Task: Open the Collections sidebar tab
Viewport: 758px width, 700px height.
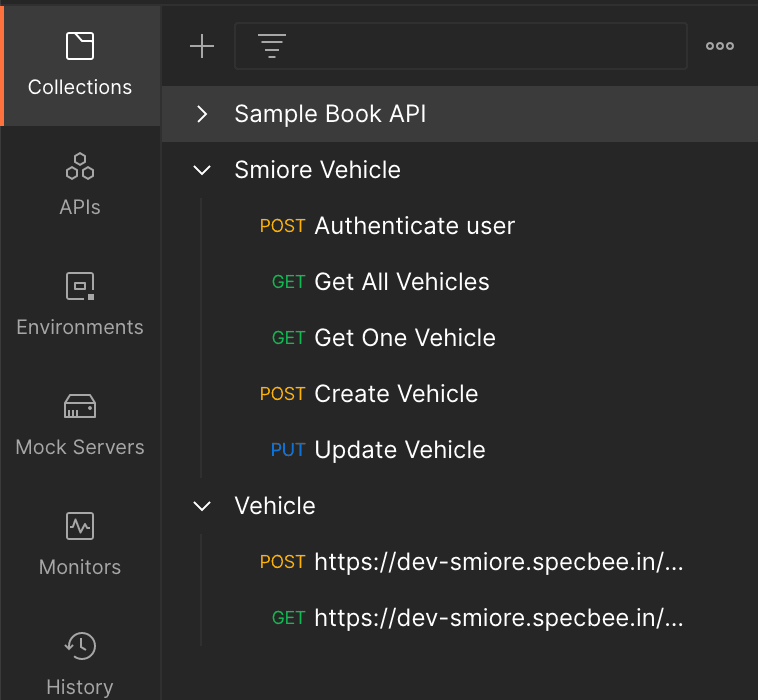Action: [x=80, y=66]
